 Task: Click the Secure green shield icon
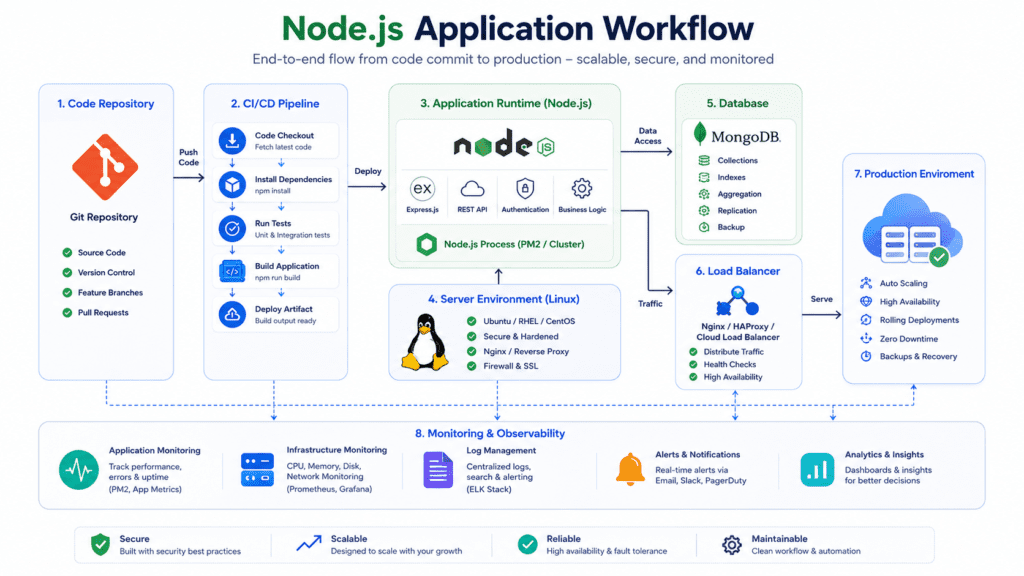point(101,544)
